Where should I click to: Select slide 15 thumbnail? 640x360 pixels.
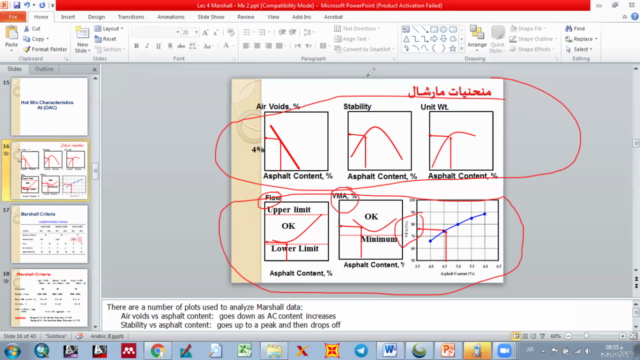coord(49,107)
